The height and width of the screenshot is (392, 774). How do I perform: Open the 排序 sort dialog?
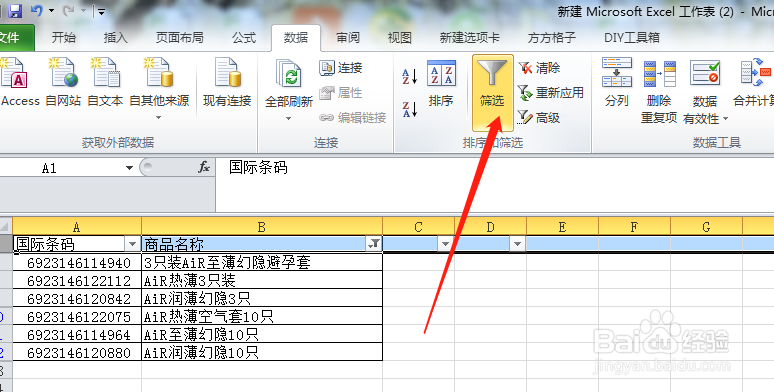(x=441, y=84)
